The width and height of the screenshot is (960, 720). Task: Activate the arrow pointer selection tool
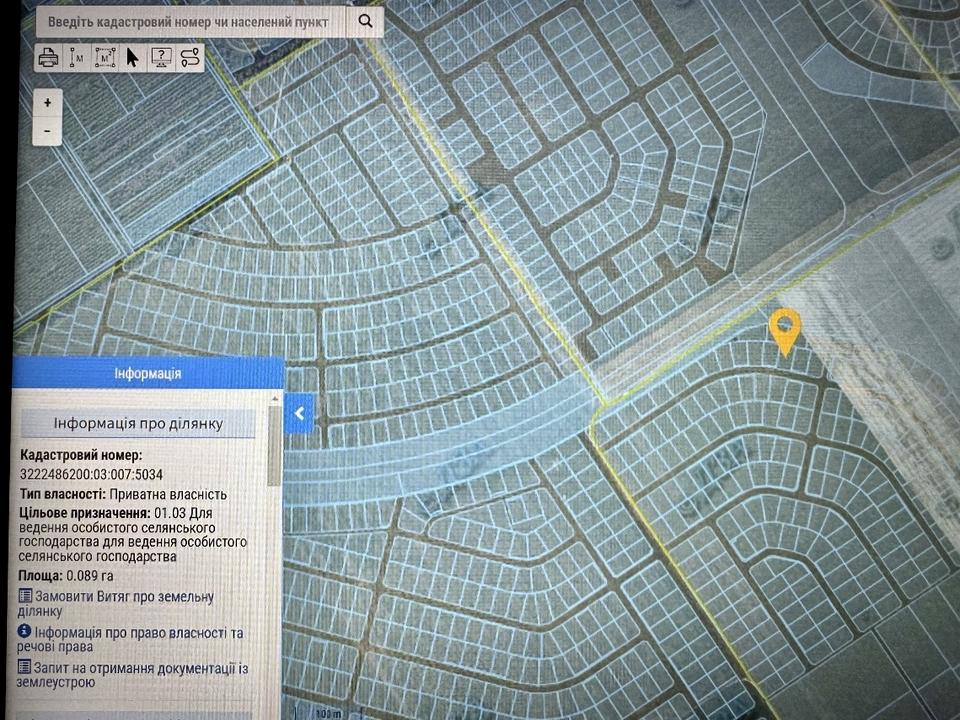132,58
